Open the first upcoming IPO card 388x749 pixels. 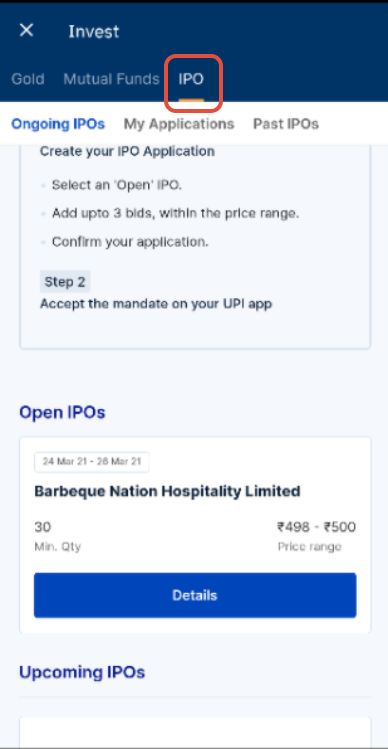(195, 732)
